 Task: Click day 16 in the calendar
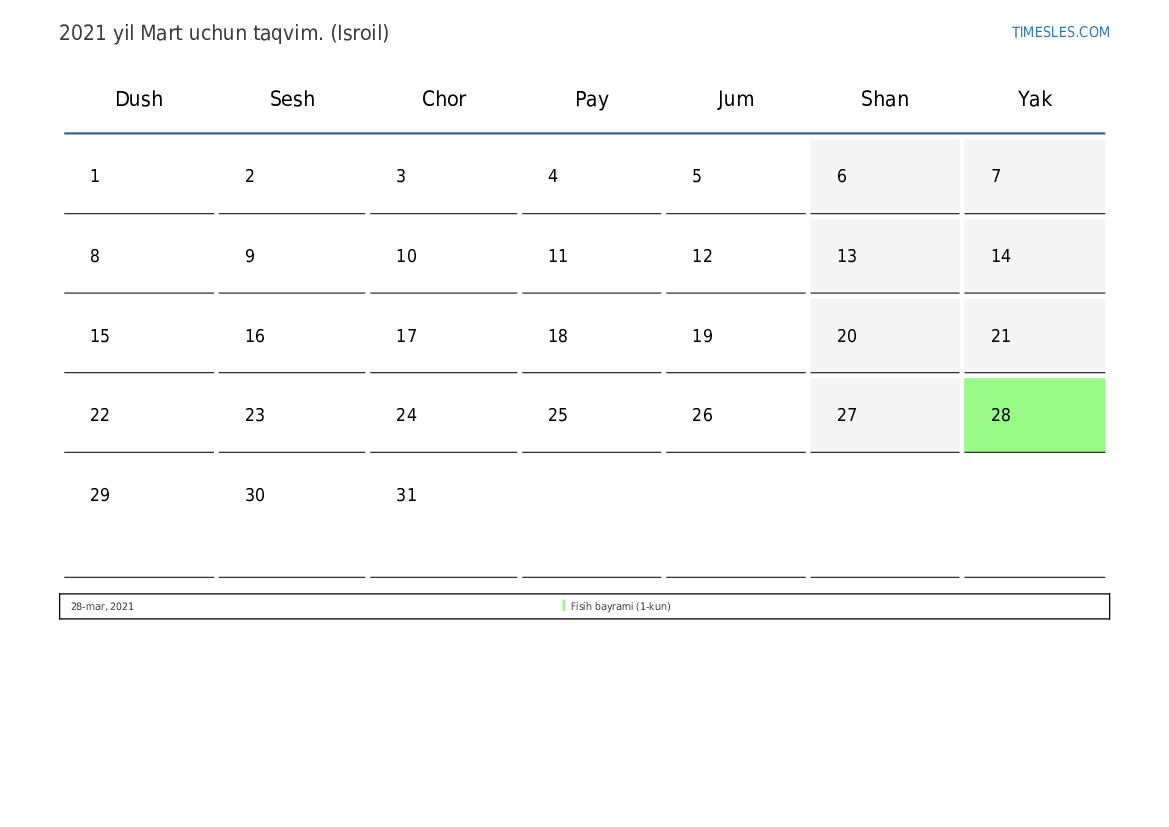(292, 336)
